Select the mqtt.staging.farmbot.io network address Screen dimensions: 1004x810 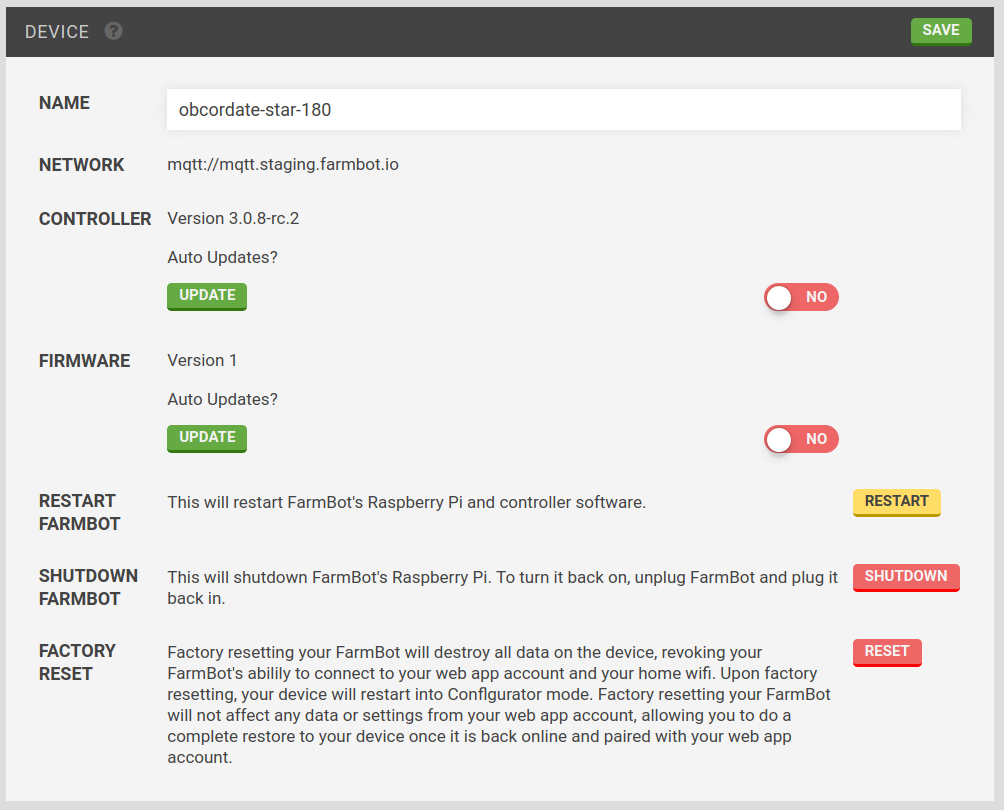point(283,165)
